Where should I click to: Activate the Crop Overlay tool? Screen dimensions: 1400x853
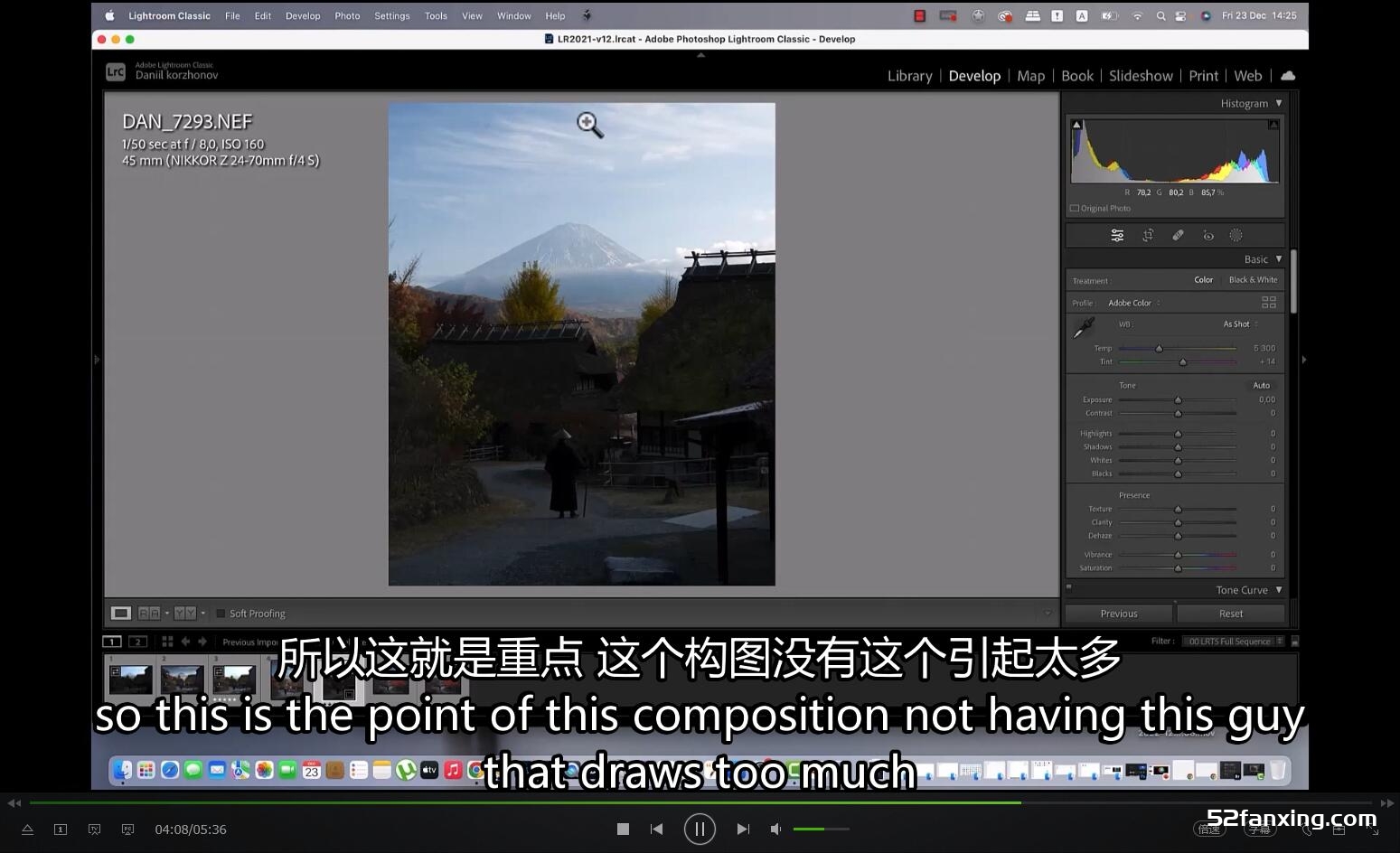point(1148,236)
